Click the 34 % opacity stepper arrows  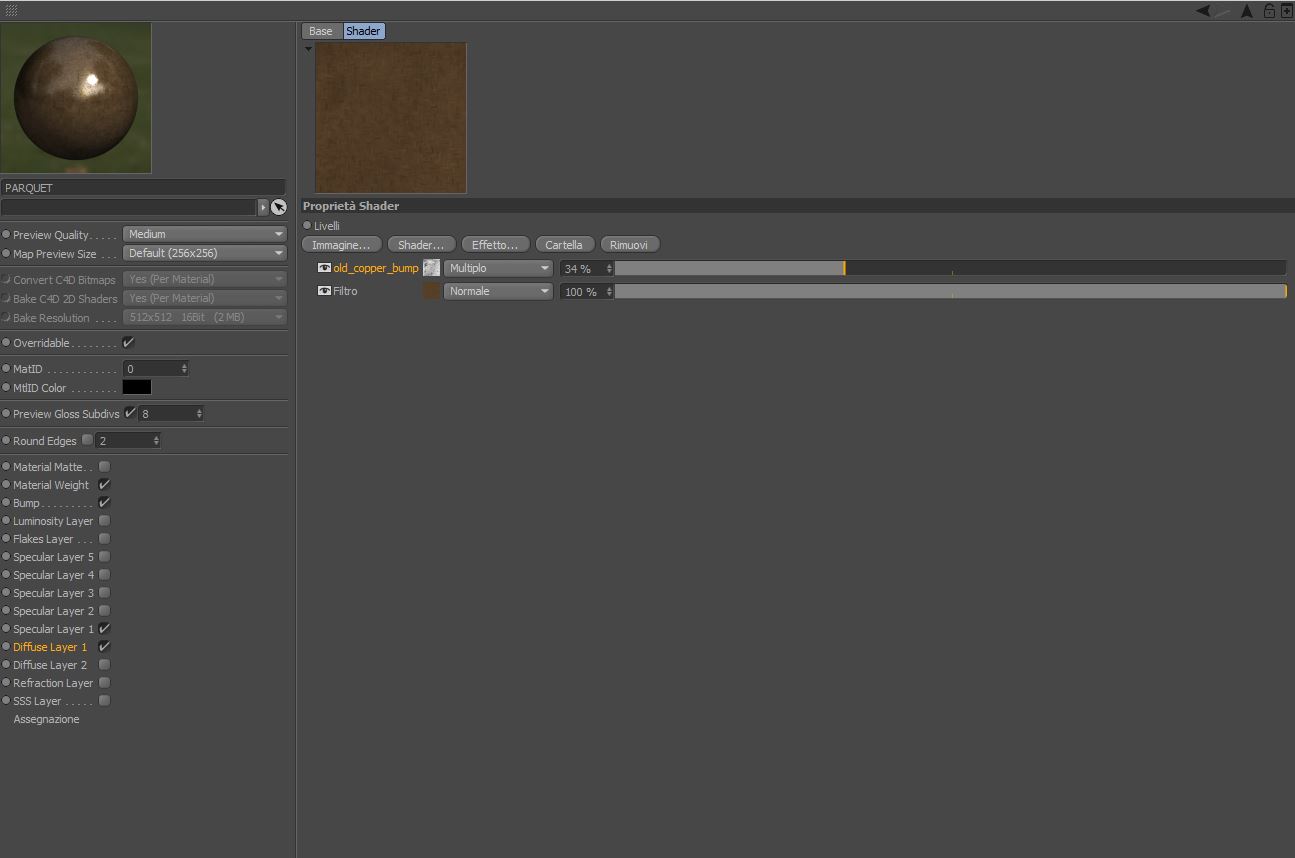(609, 268)
